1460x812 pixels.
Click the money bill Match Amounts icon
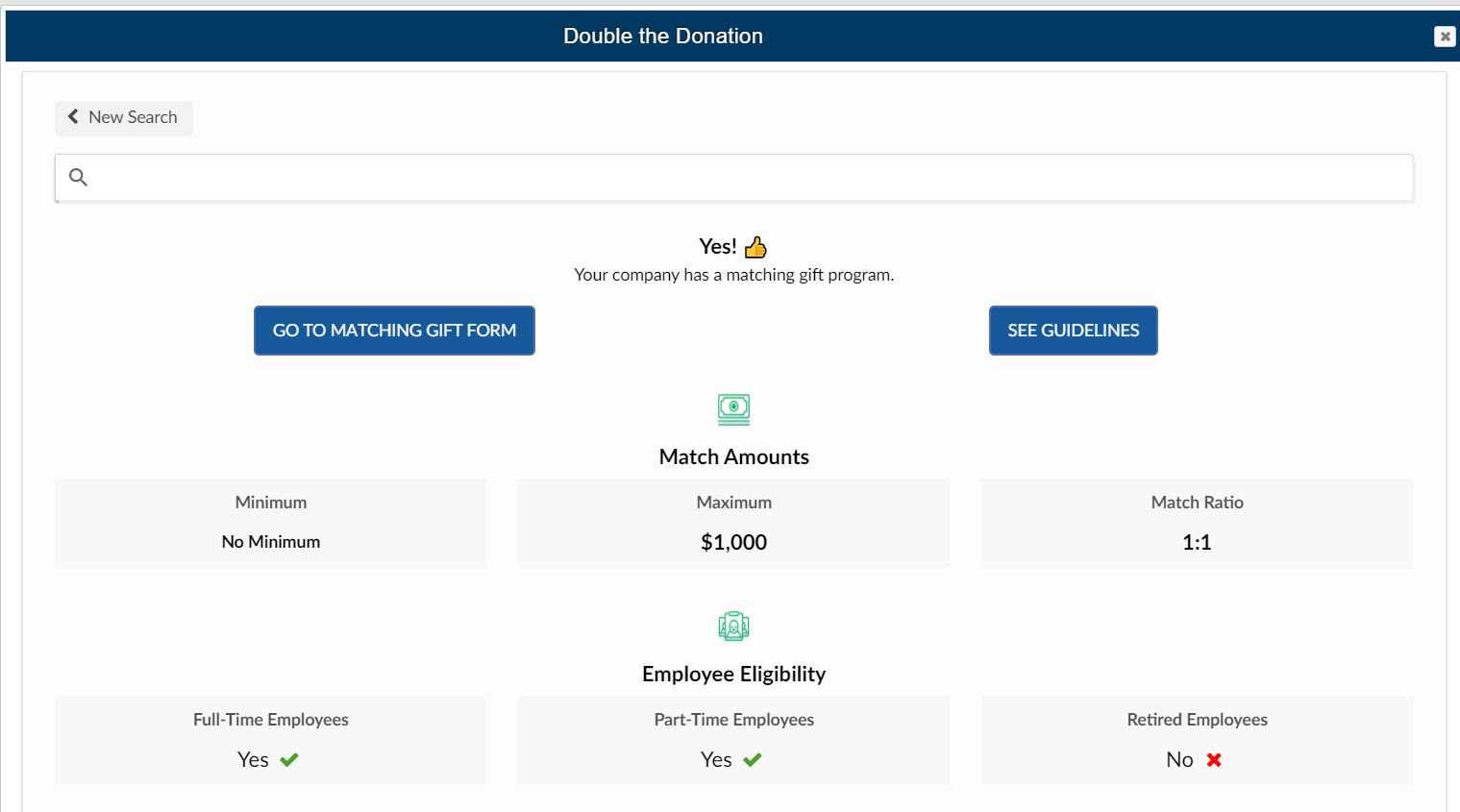coord(734,409)
